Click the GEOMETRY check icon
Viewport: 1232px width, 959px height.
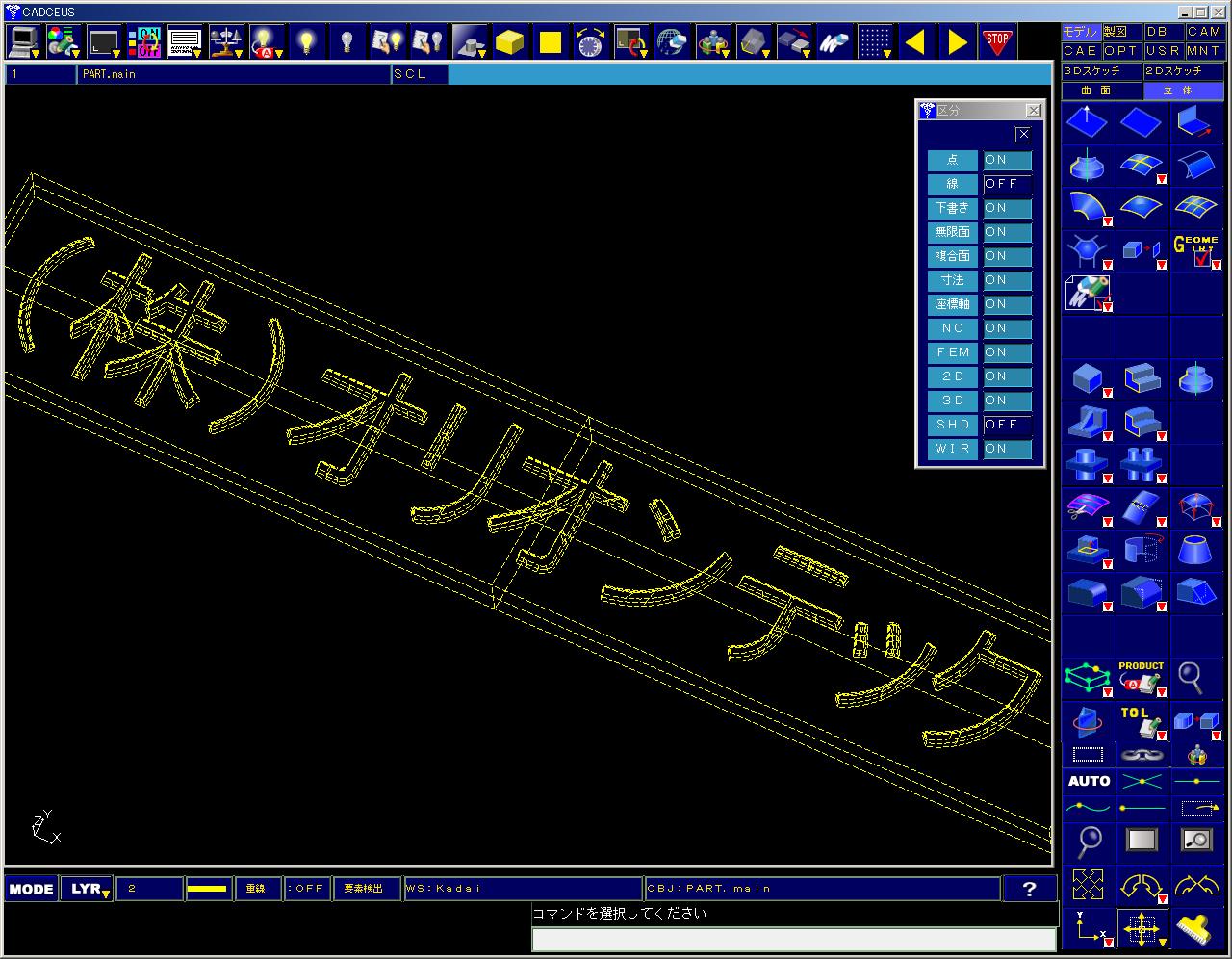pos(1195,251)
